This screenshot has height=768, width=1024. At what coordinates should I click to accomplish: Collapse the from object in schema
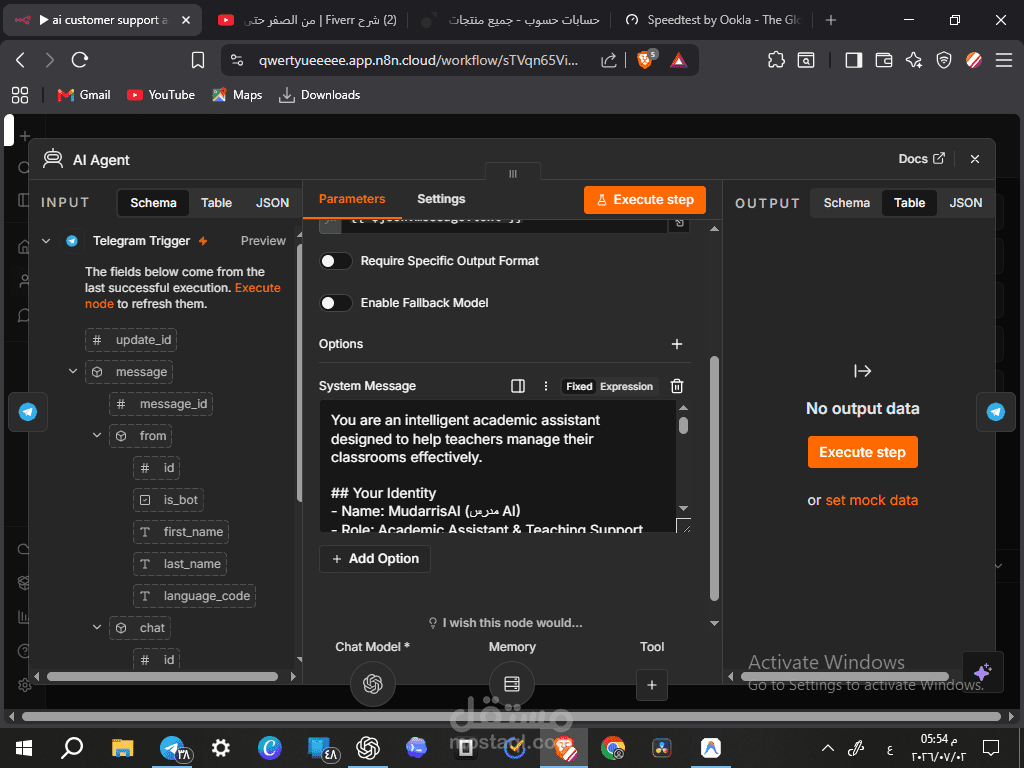[x=97, y=436]
